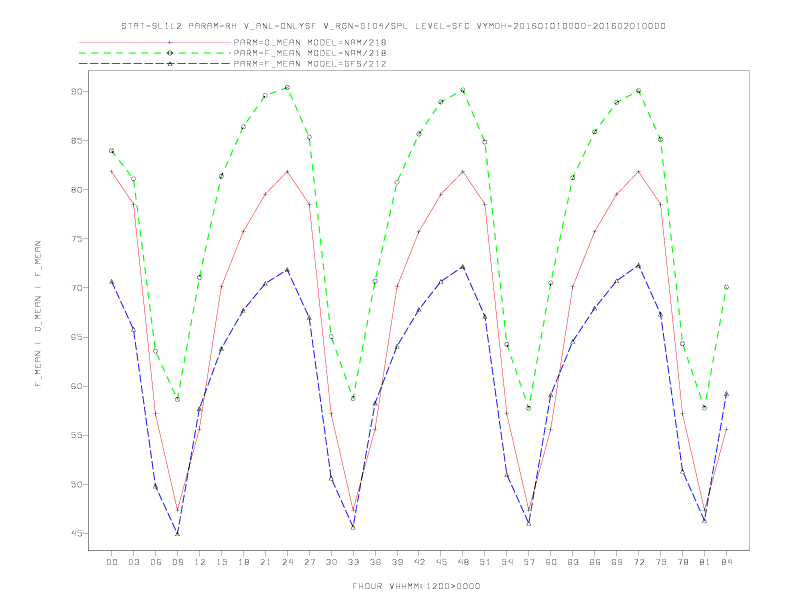792x612 pixels.
Task: Click the x-axis label FHOUR VHHMM:1200>0000
Action: point(416,586)
